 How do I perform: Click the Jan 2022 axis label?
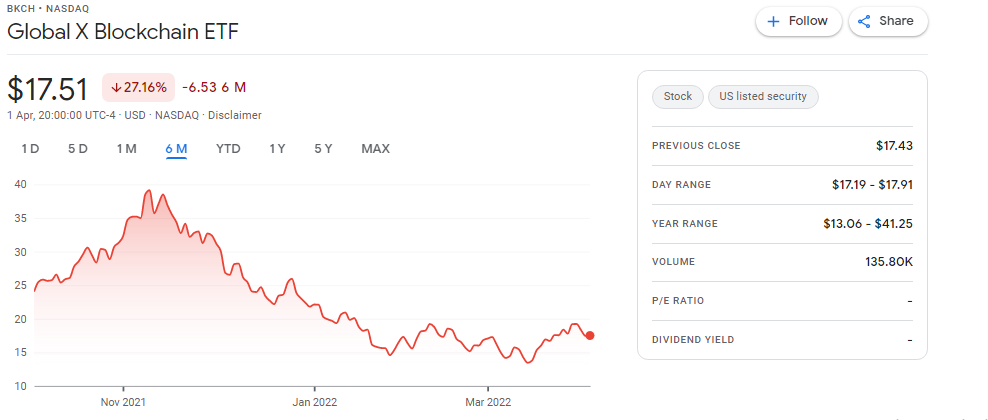point(314,402)
